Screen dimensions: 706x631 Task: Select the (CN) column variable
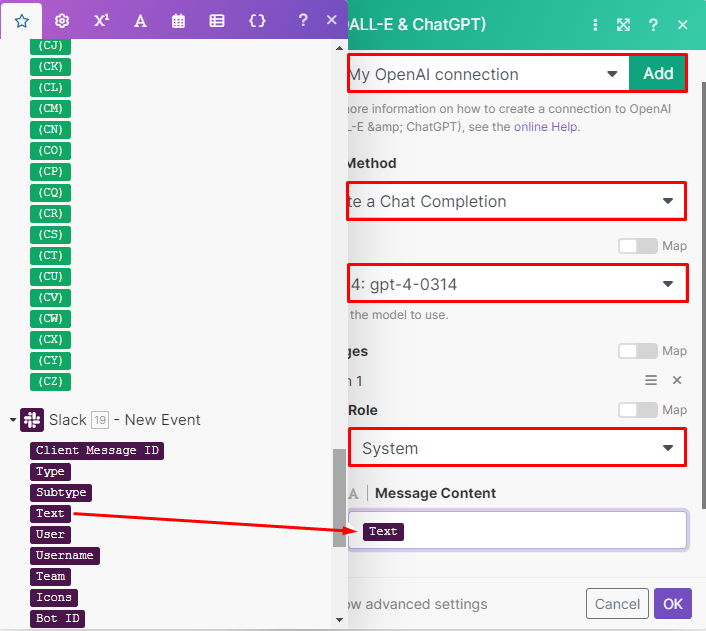point(50,130)
